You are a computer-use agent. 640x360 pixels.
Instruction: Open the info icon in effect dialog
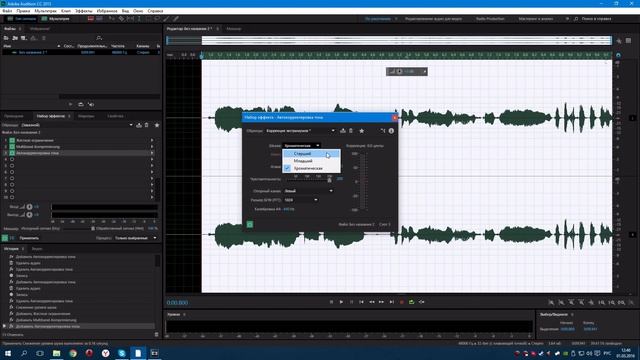pos(391,131)
